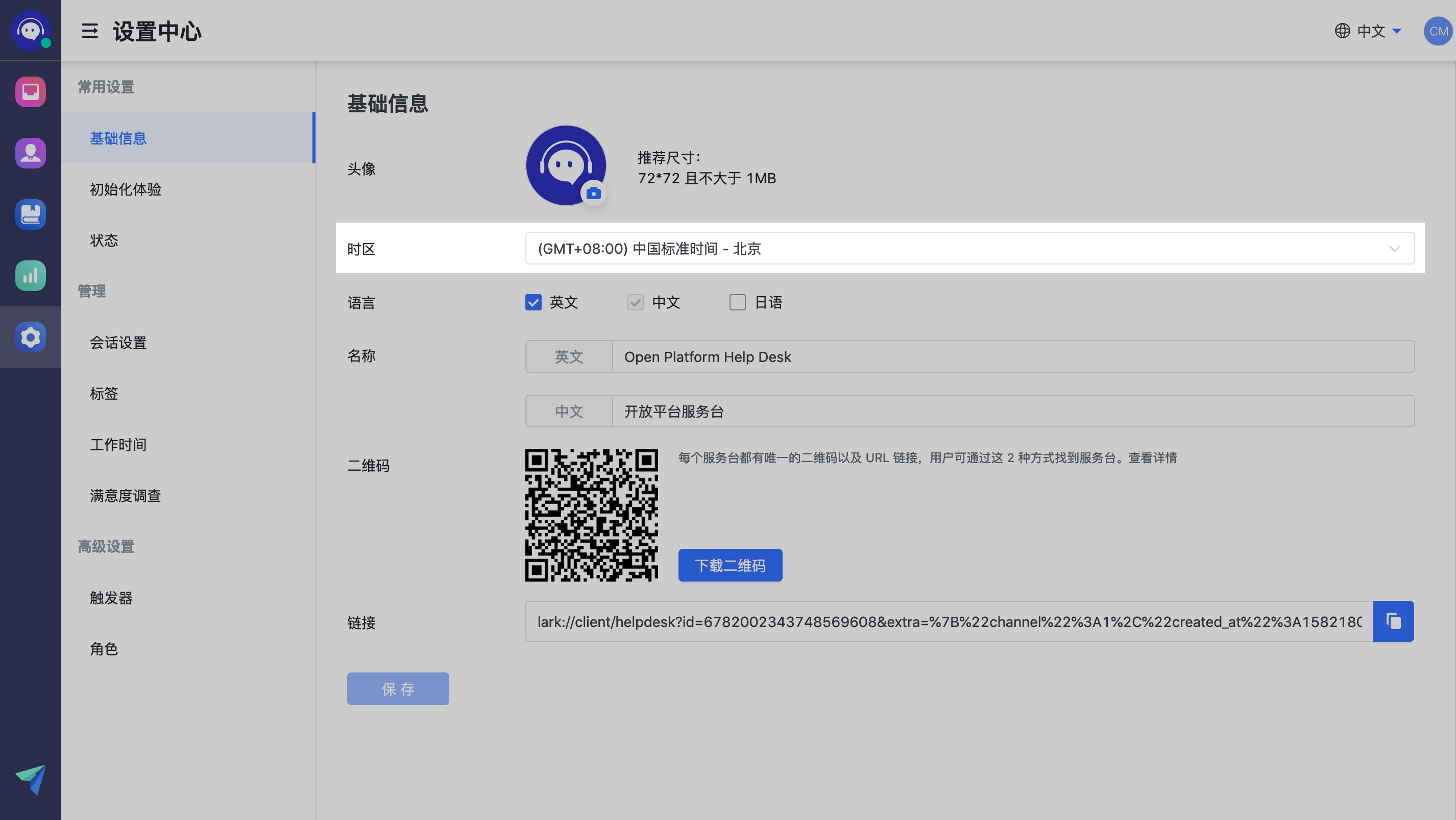This screenshot has width=1456, height=820.
Task: Select 基础信息 in the settings menu
Action: point(188,138)
